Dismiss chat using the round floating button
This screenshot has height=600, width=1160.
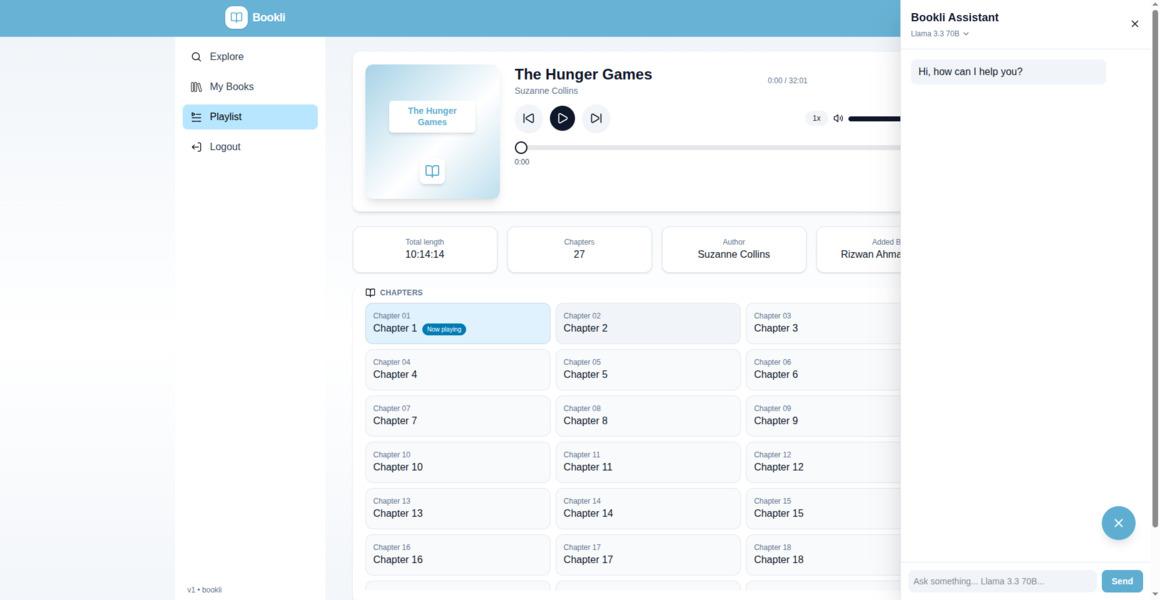coord(1118,523)
